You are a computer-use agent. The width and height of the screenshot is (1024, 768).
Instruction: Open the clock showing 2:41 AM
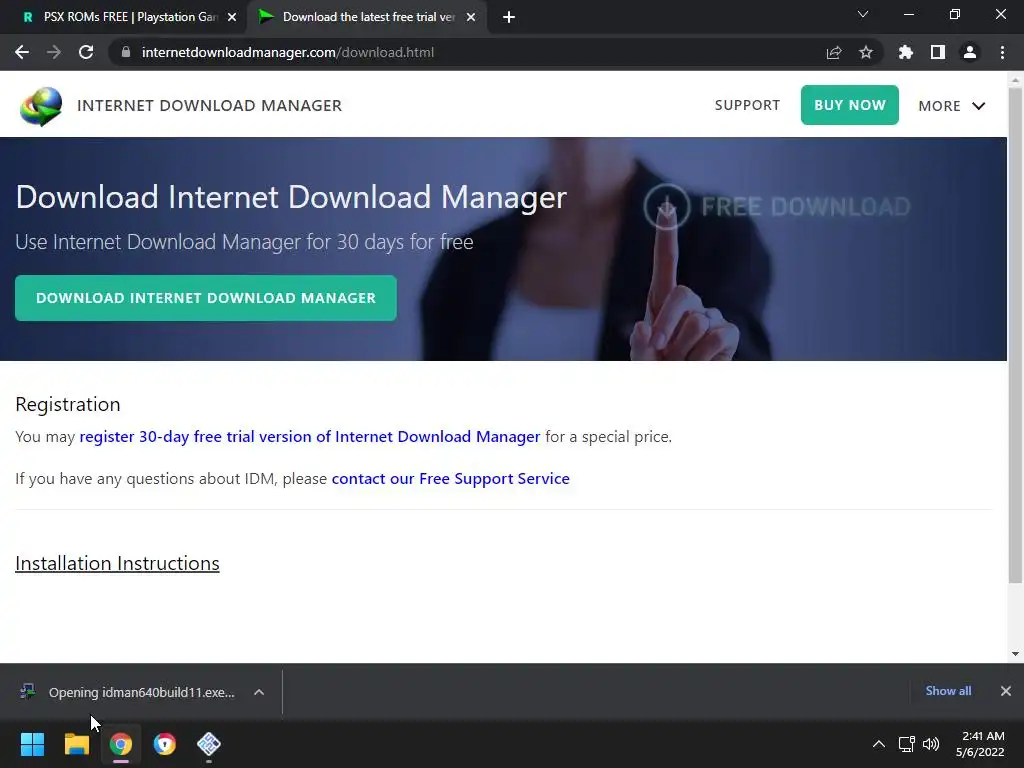pyautogui.click(x=980, y=744)
